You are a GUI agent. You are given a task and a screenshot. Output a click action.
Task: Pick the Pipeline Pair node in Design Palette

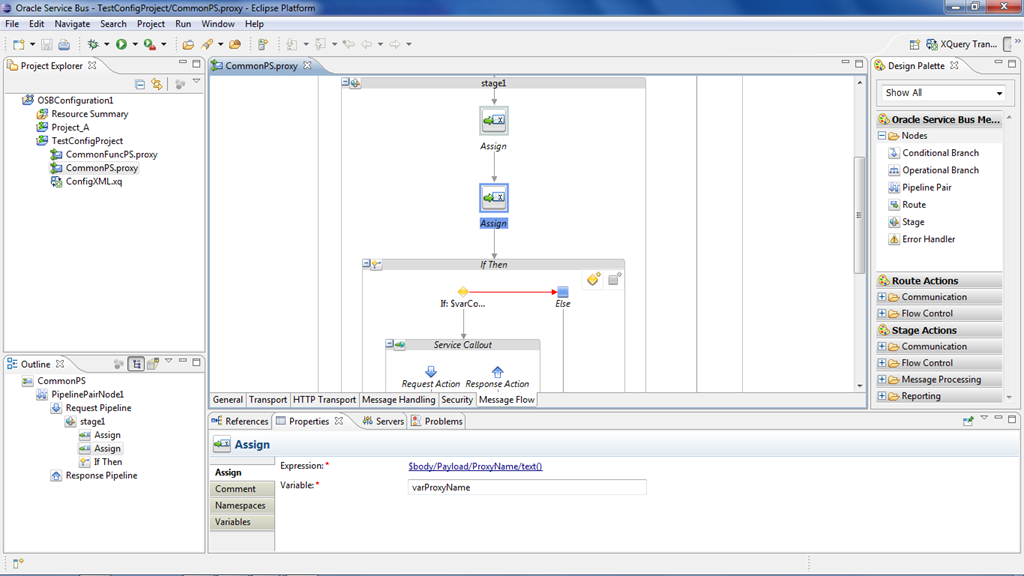926,187
